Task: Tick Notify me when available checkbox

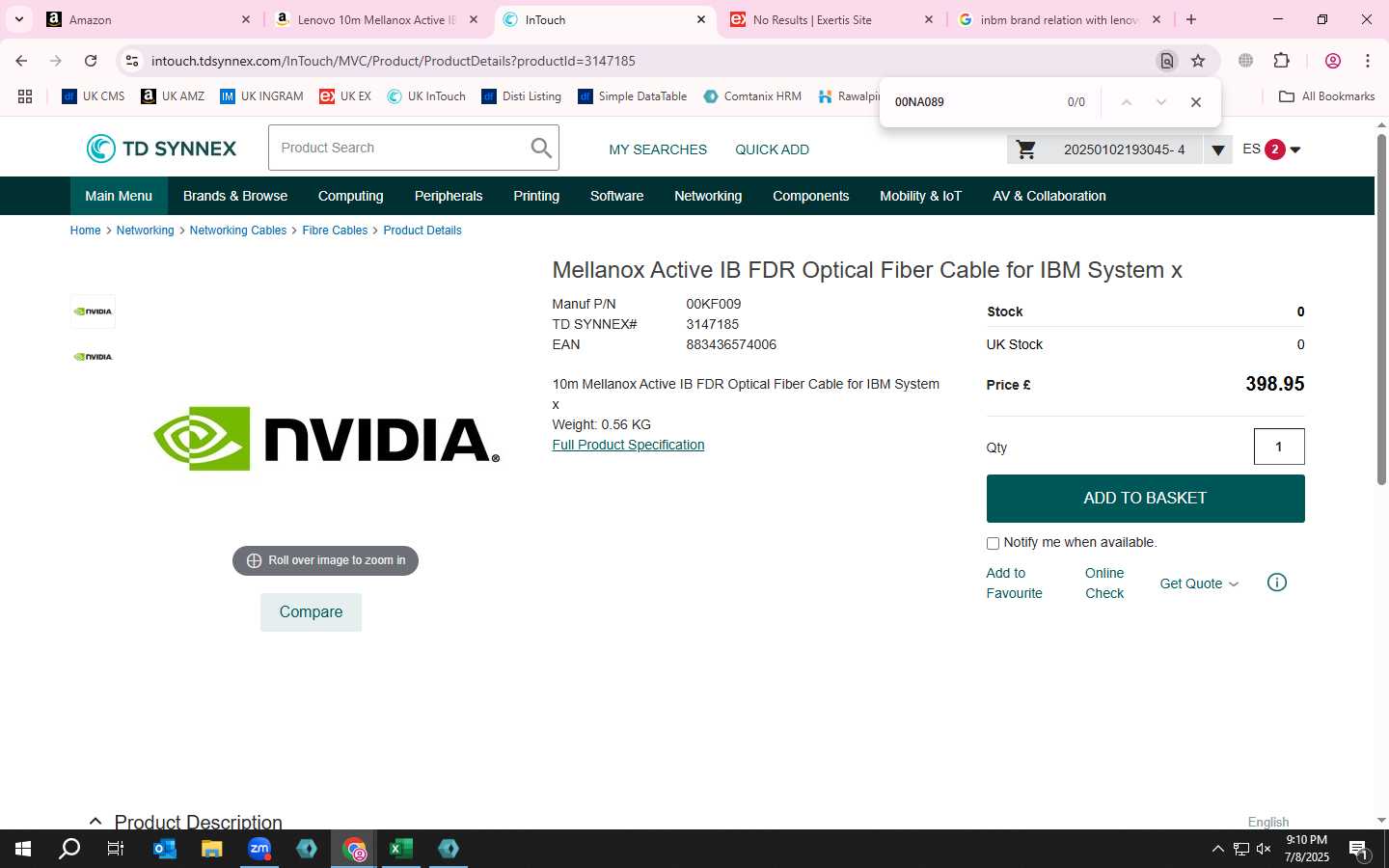Action: (x=993, y=543)
